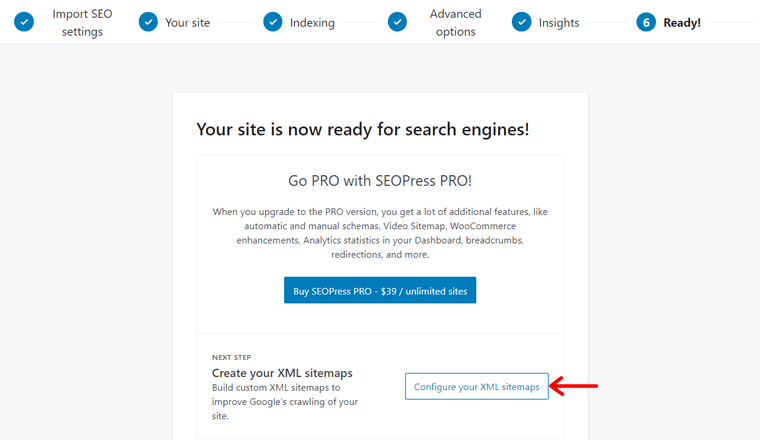Select the Ready! step label
Viewport: 760px width, 440px height.
coord(682,23)
